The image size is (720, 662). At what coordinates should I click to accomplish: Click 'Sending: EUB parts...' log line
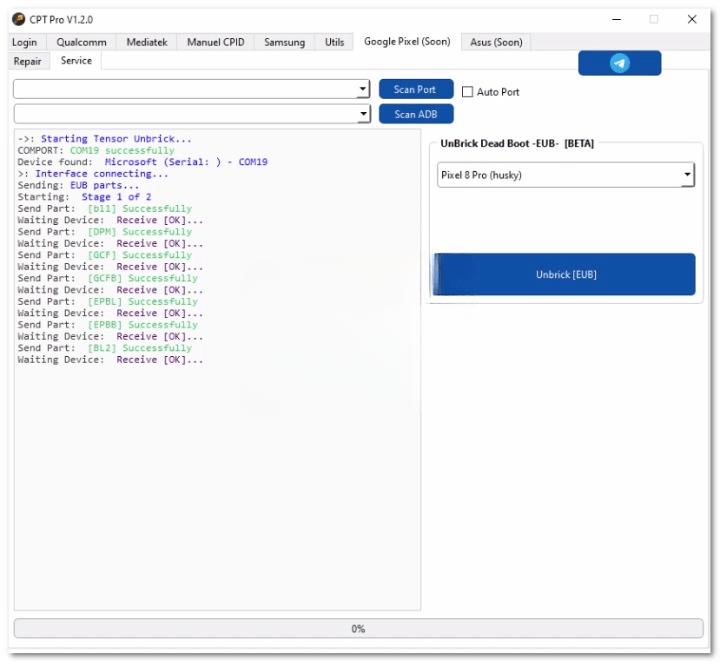tap(78, 185)
